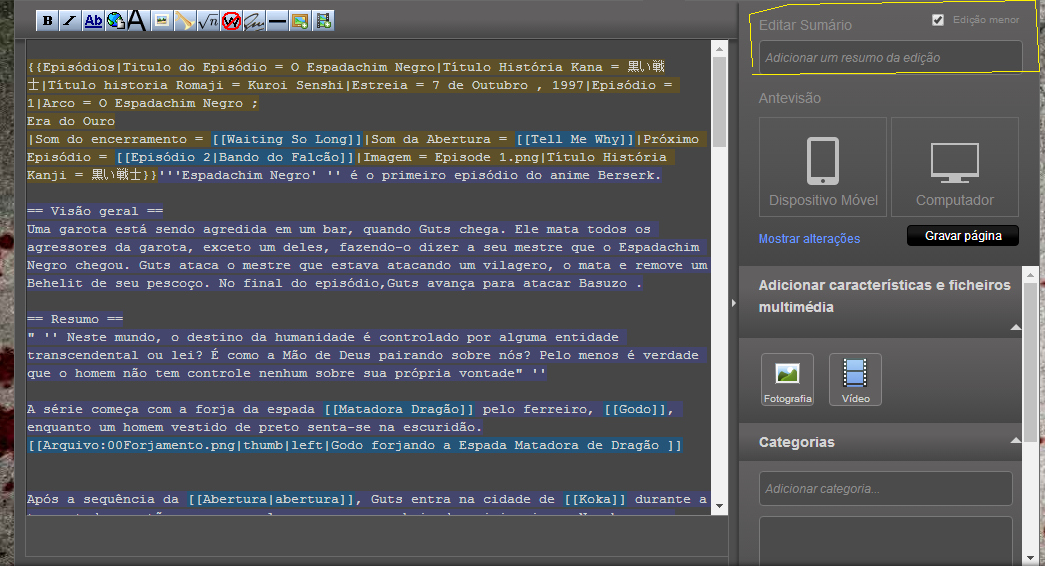Screen dimensions: 1045x566
Task: Click editor scrollbar up arrow
Action: click(719, 49)
